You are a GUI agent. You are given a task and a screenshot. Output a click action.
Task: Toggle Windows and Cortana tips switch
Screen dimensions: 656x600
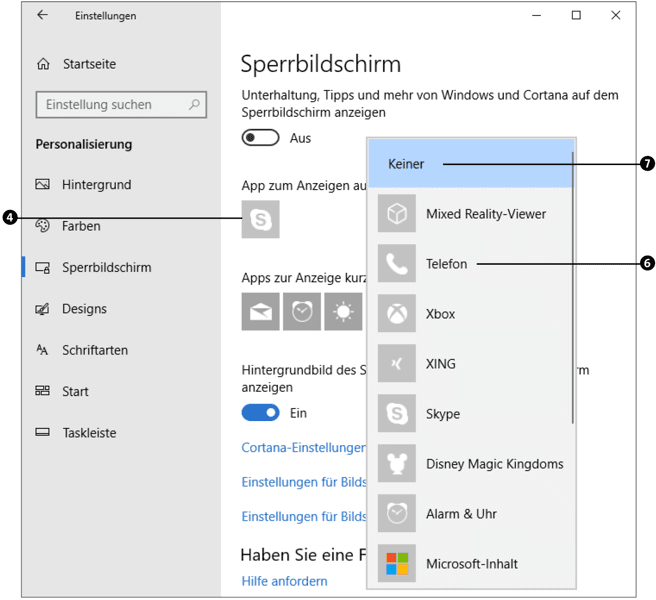pyautogui.click(x=260, y=138)
